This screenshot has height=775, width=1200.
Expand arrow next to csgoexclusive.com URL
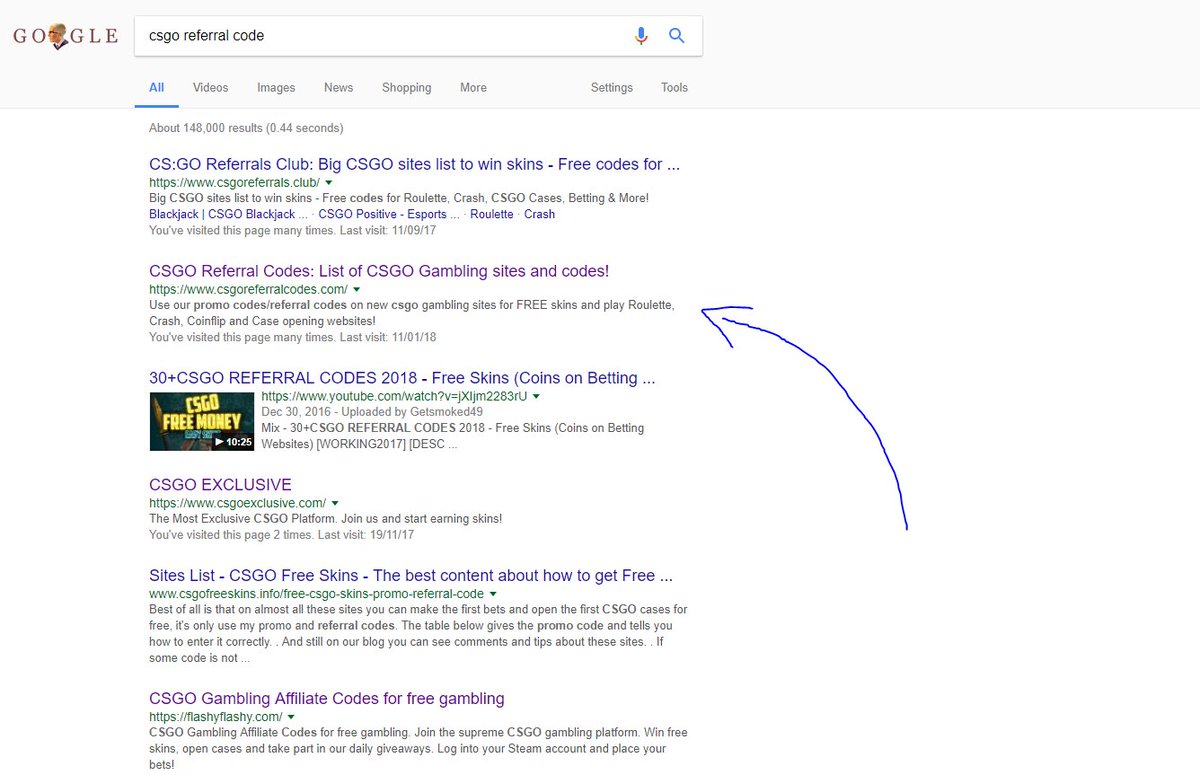335,503
